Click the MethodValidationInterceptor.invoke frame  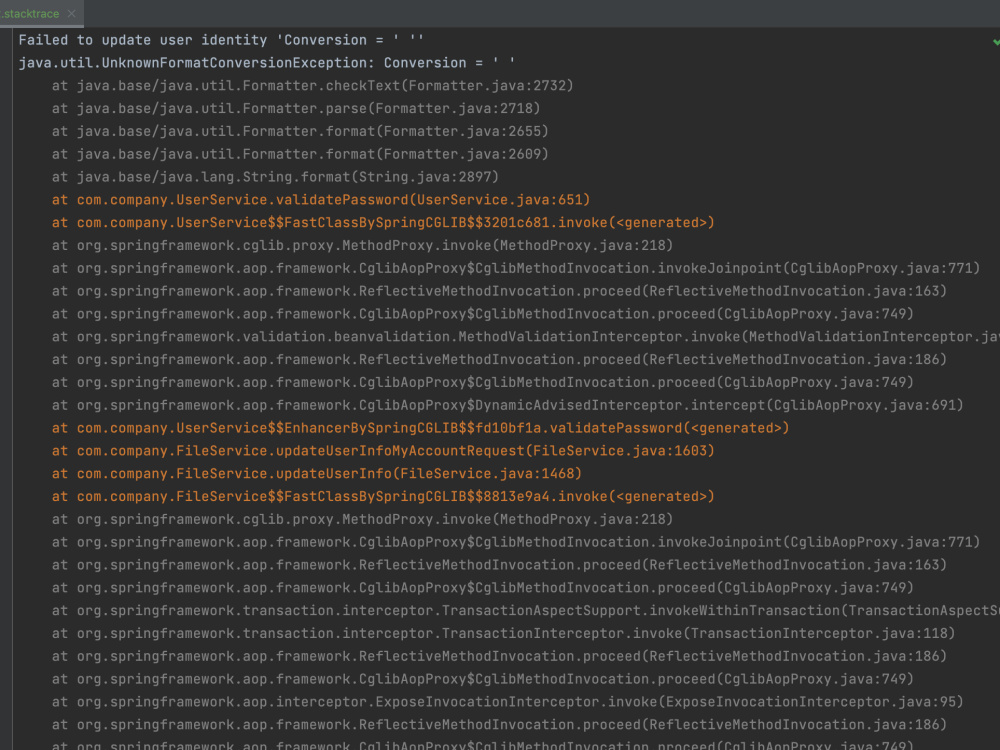[x=526, y=337]
